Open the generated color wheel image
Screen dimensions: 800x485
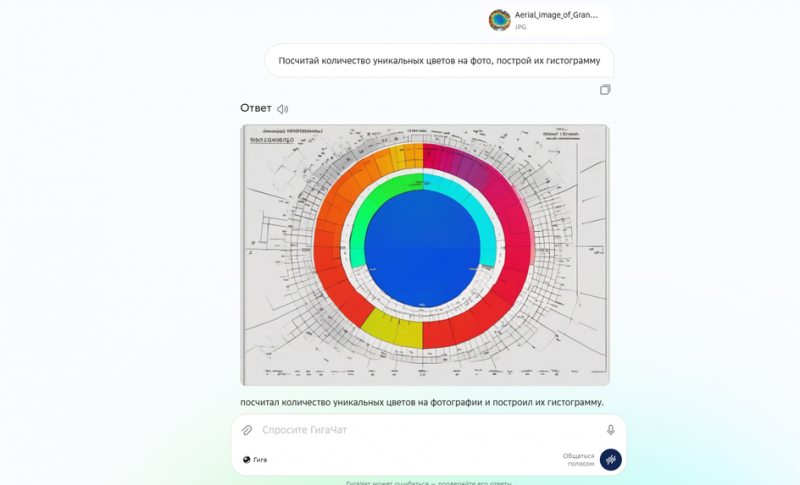pos(425,255)
